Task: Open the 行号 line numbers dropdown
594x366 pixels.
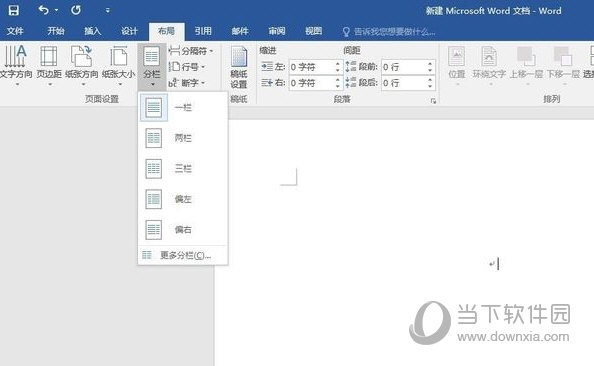Action: (x=187, y=67)
